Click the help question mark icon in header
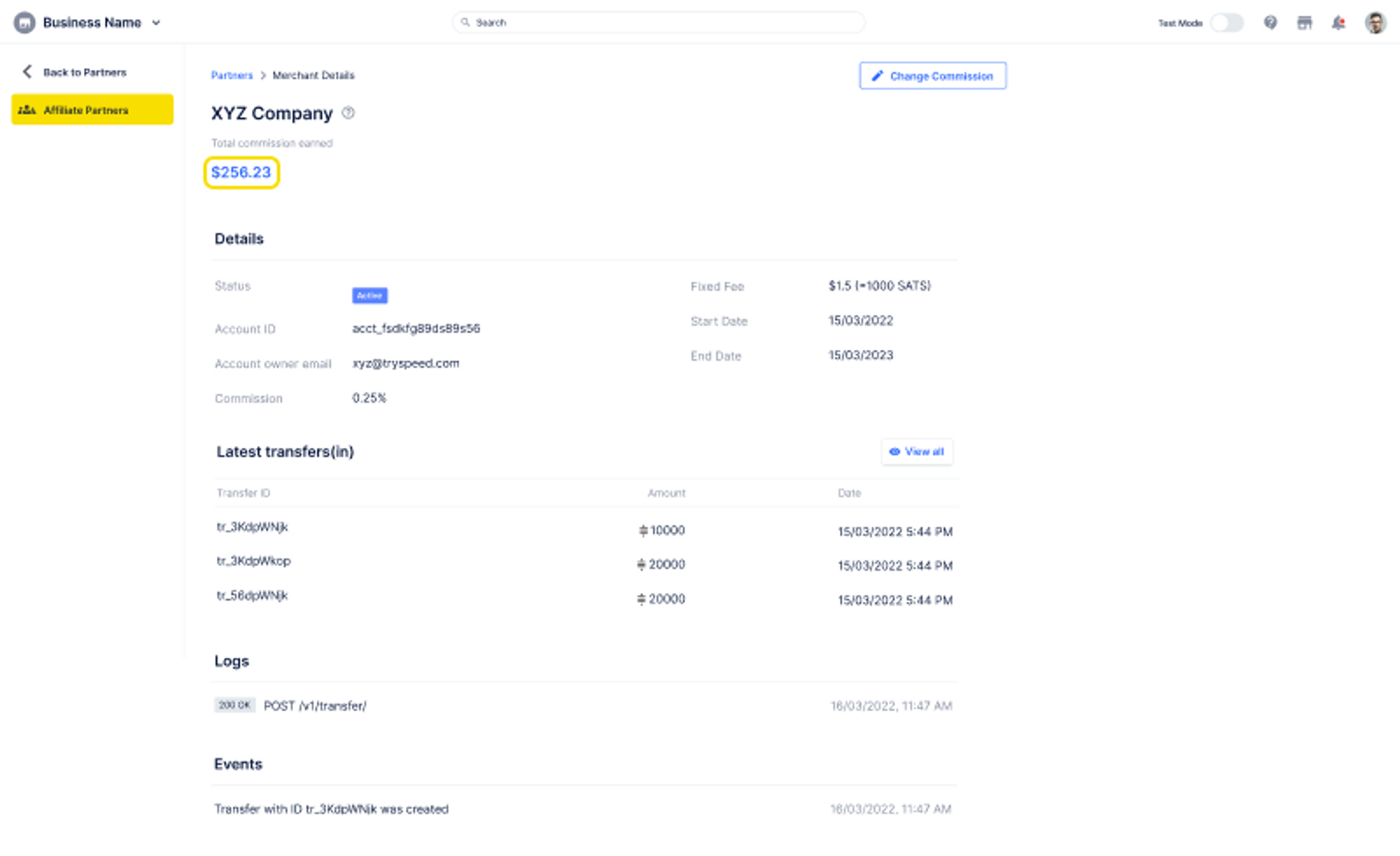The image size is (1400, 856). point(1270,22)
